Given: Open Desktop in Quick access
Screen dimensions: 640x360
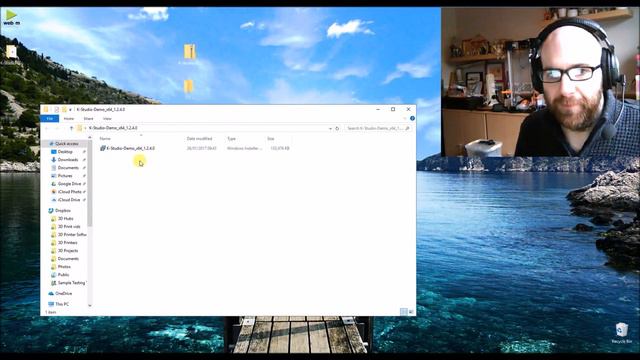Looking at the screenshot, I should tap(65, 151).
